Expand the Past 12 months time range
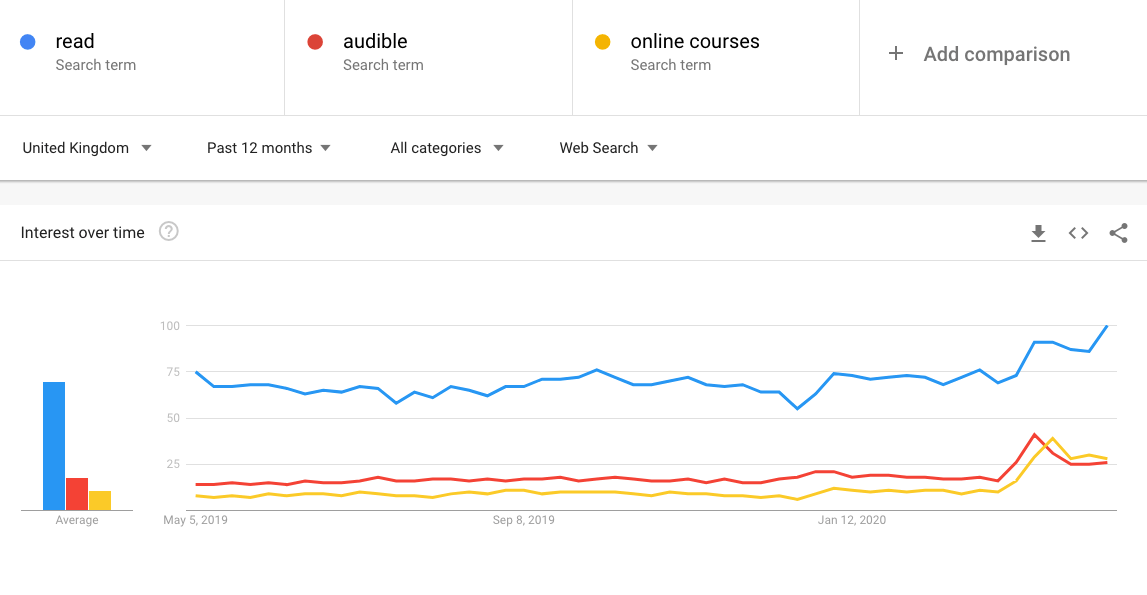Viewport: 1147px width, 595px height. (268, 148)
